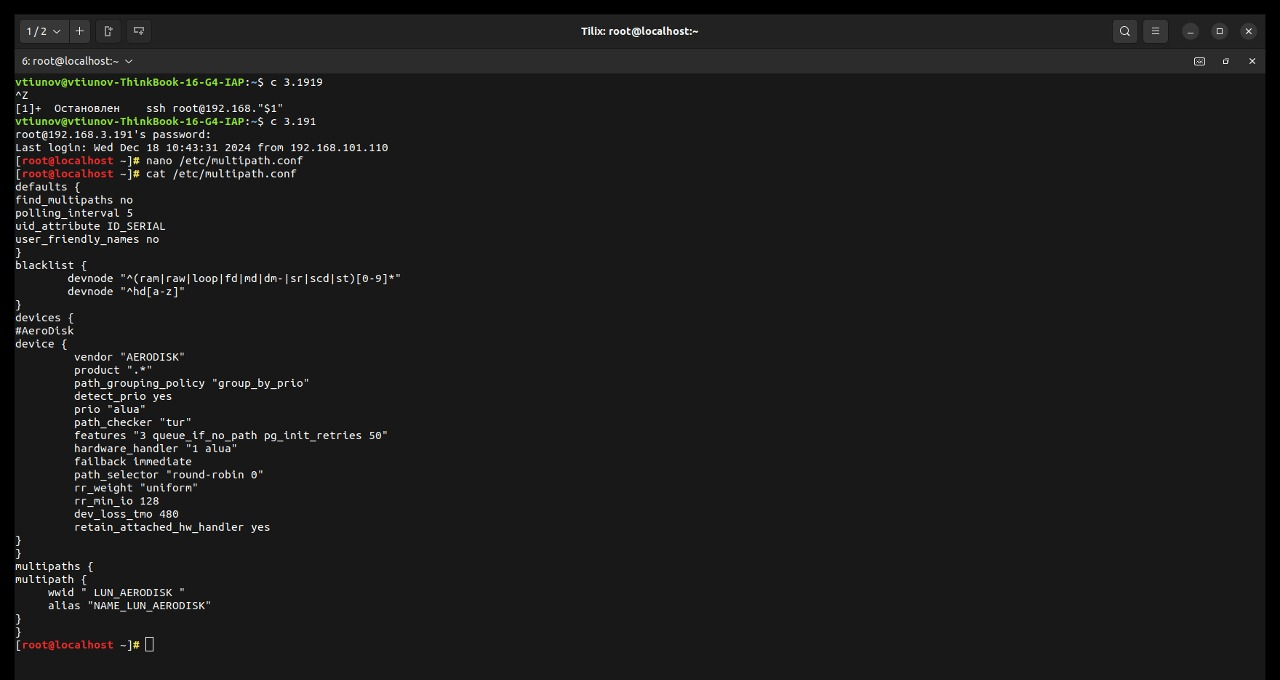Click the cursor at the last shell prompt

pyautogui.click(x=150, y=644)
